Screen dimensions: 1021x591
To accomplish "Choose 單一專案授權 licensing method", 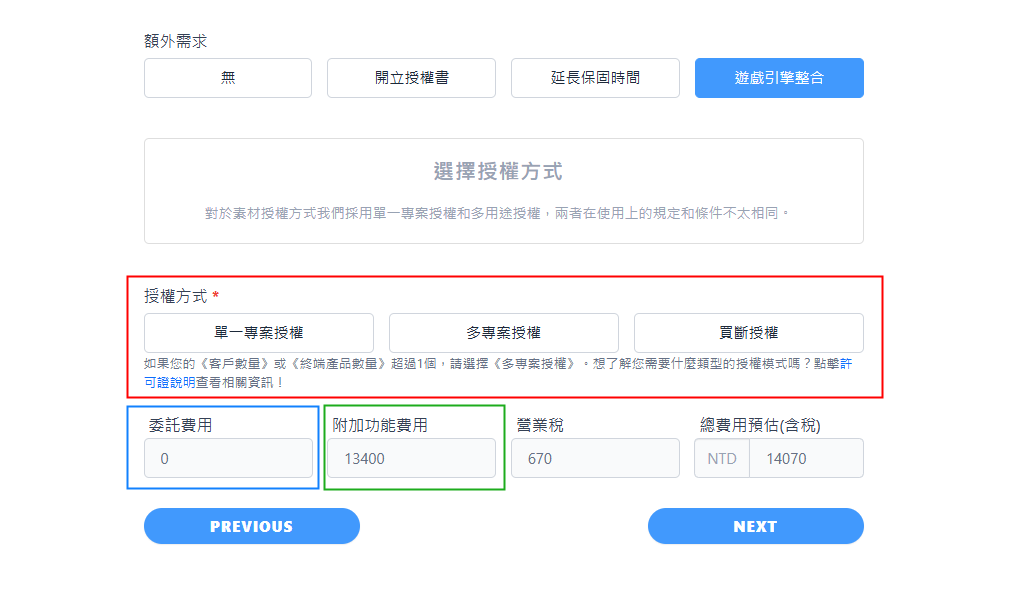I will [x=259, y=333].
